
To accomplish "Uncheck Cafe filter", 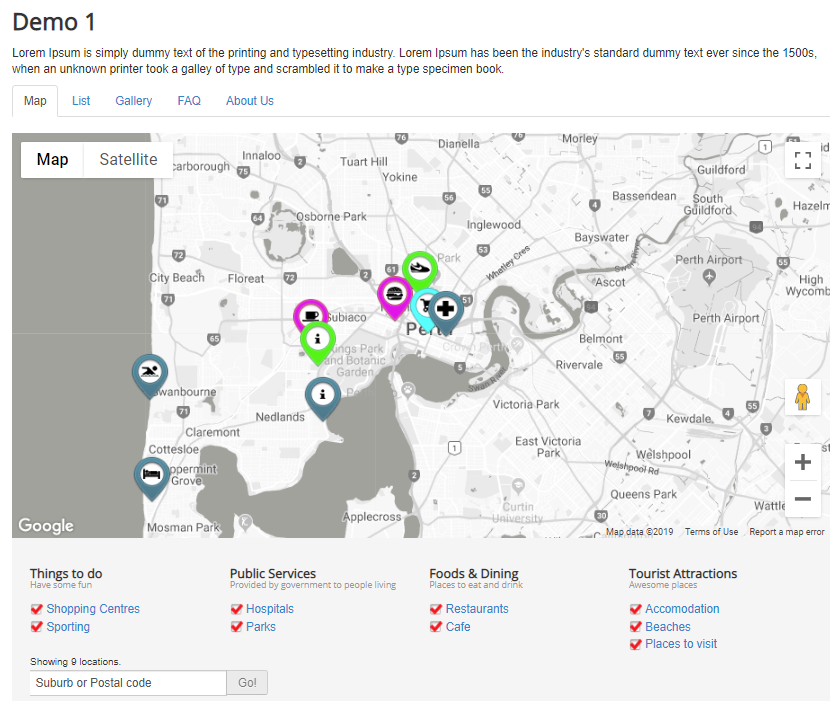I will point(436,627).
